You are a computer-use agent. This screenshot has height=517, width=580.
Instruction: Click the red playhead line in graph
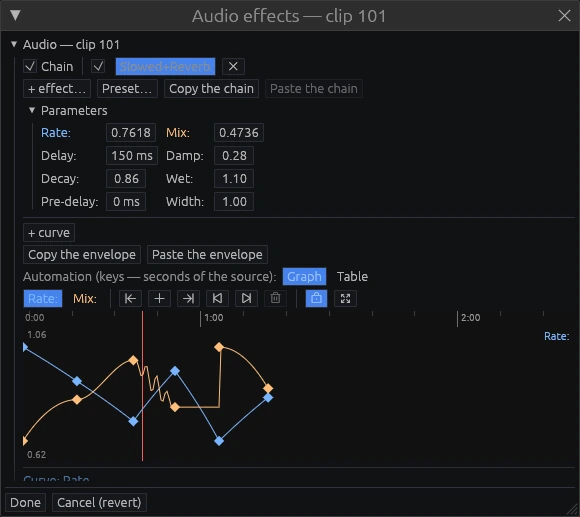[x=142, y=386]
